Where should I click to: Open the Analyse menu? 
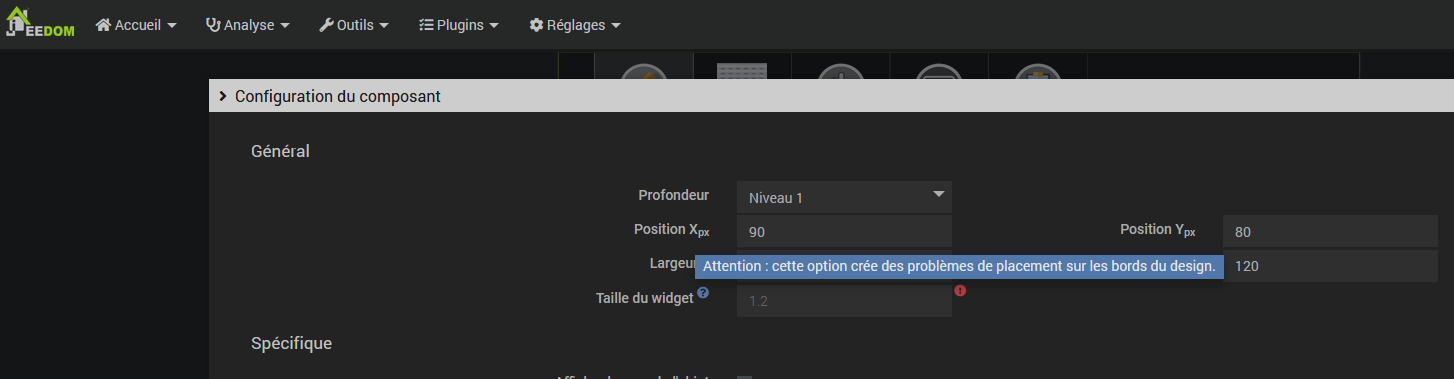coord(248,25)
